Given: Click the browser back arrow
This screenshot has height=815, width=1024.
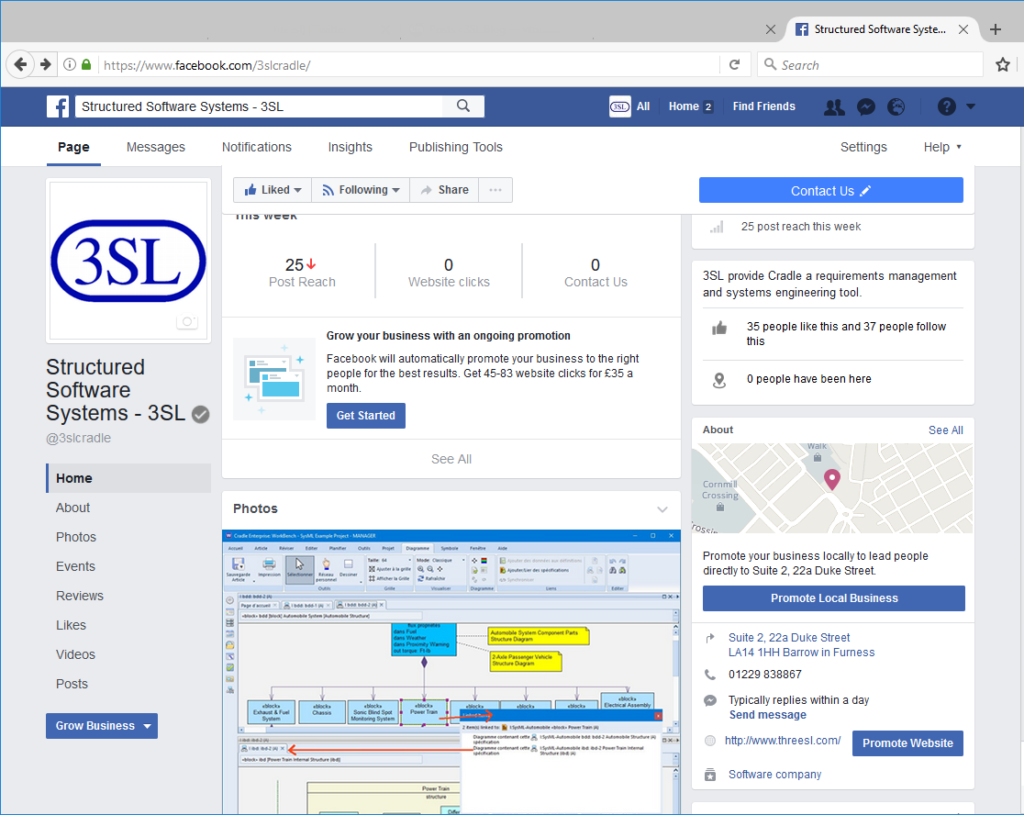Looking at the screenshot, I should (21, 64).
